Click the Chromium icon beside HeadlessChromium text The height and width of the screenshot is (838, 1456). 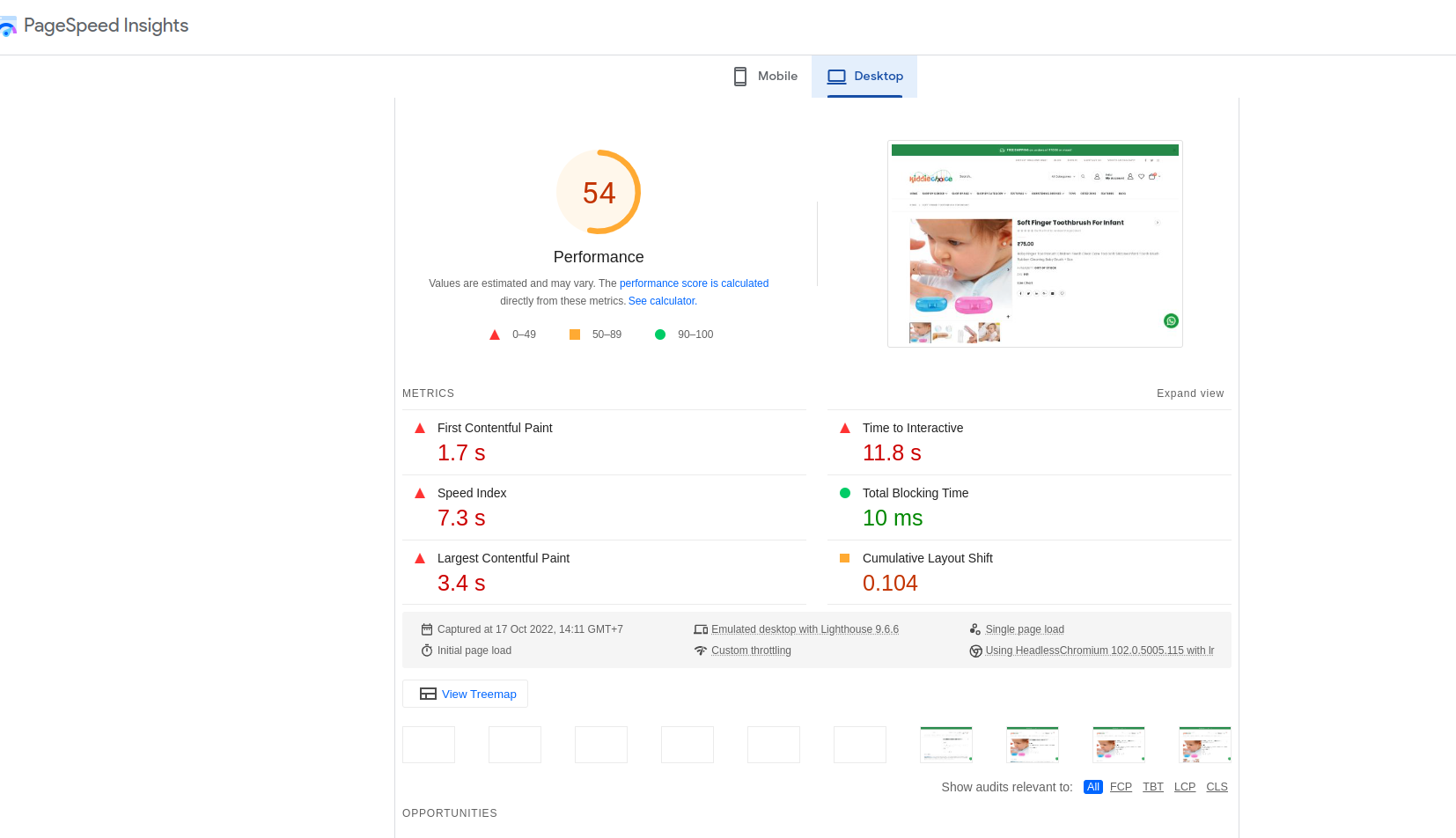tap(975, 651)
